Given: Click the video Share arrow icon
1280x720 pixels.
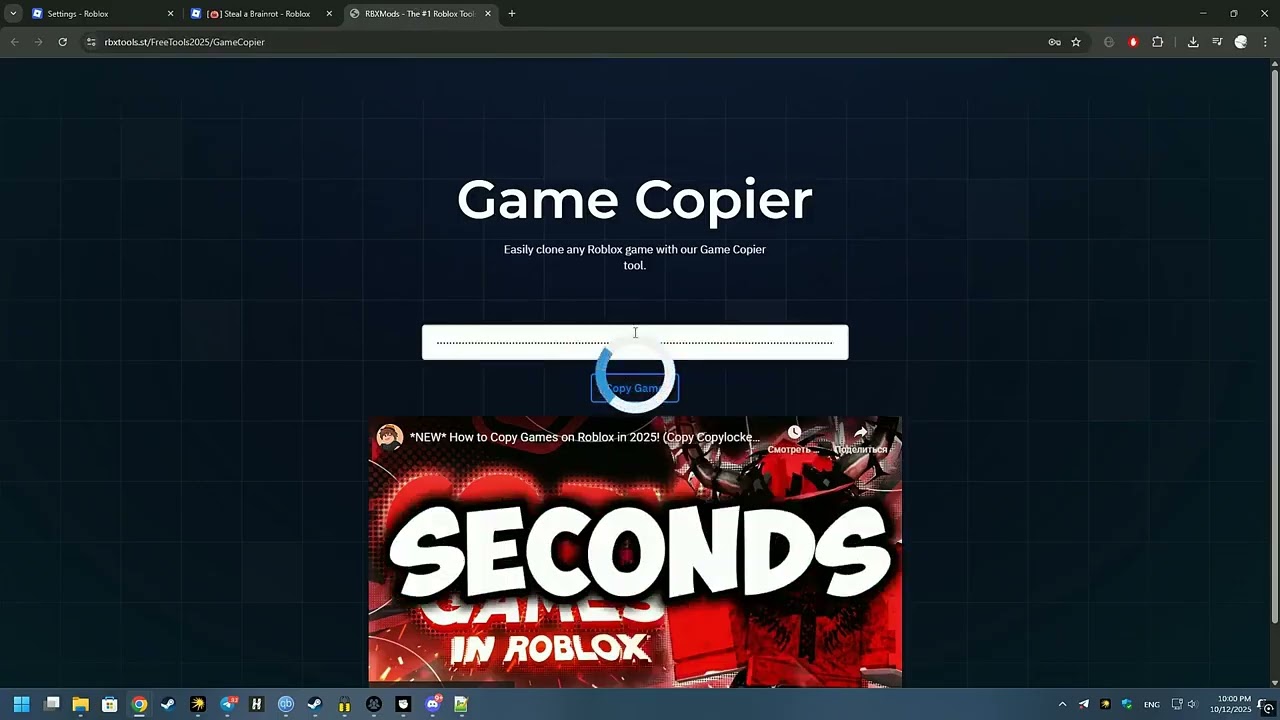Looking at the screenshot, I should (x=860, y=433).
